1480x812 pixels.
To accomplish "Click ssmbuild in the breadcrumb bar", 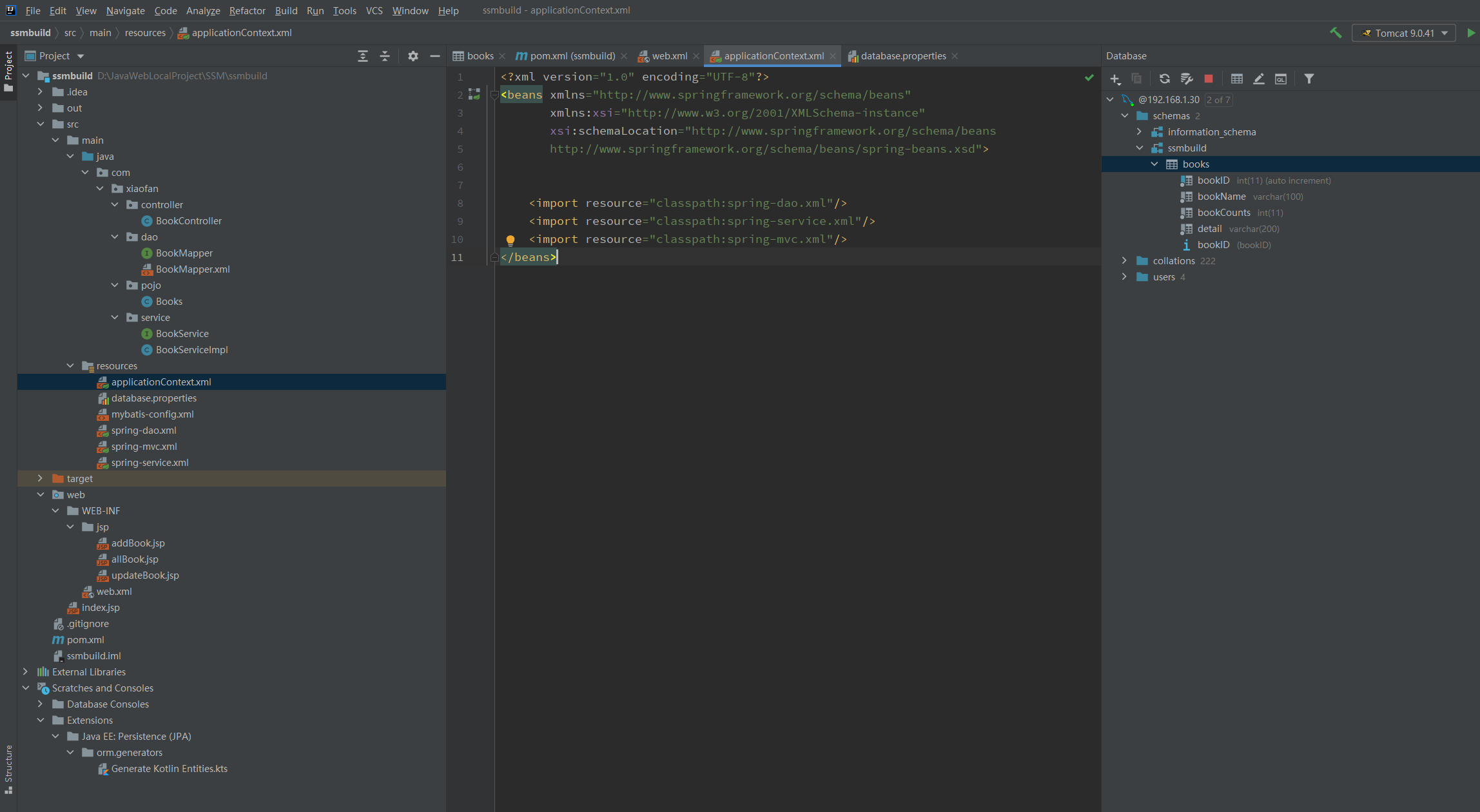I will click(30, 33).
